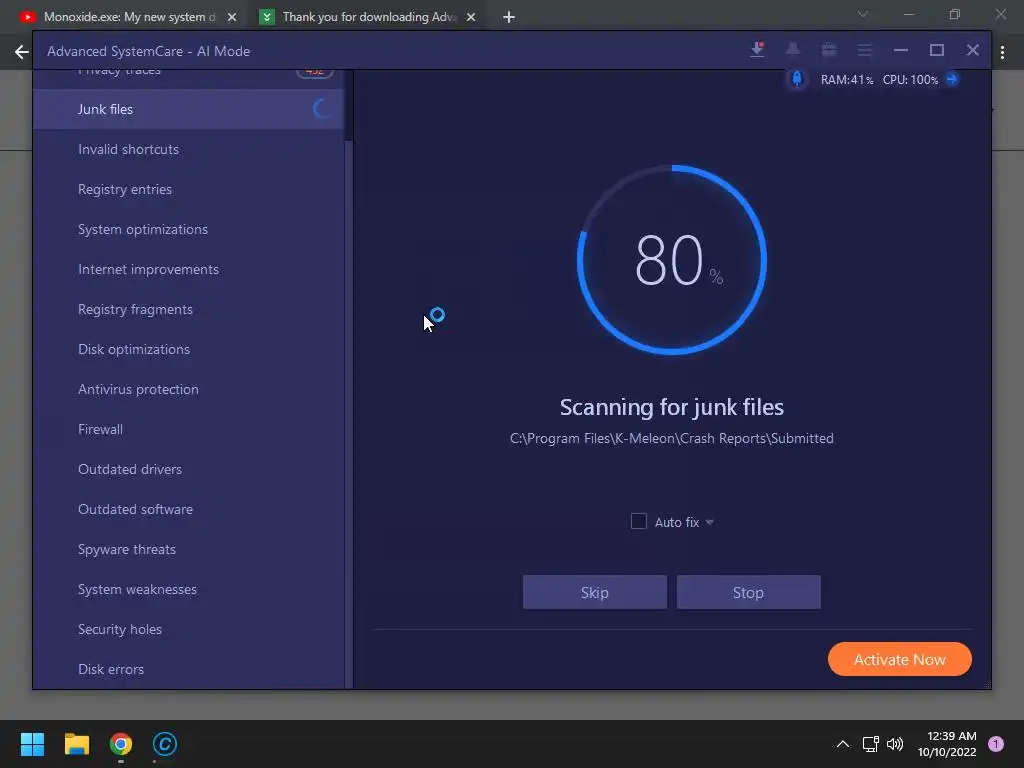This screenshot has height=768, width=1024.
Task: Click the Windows Start button
Action: coord(32,744)
